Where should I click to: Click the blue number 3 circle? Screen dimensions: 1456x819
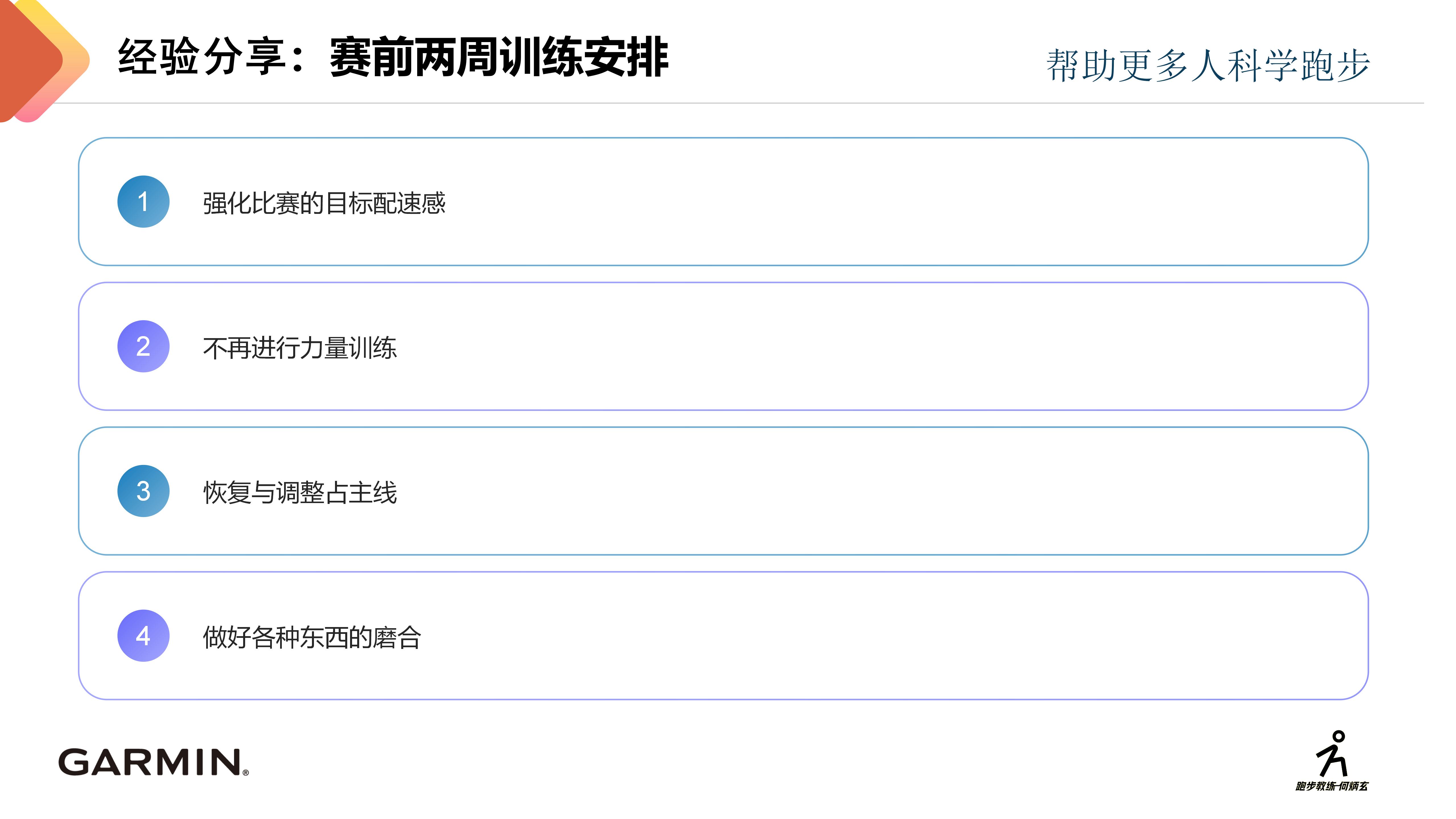tap(143, 491)
